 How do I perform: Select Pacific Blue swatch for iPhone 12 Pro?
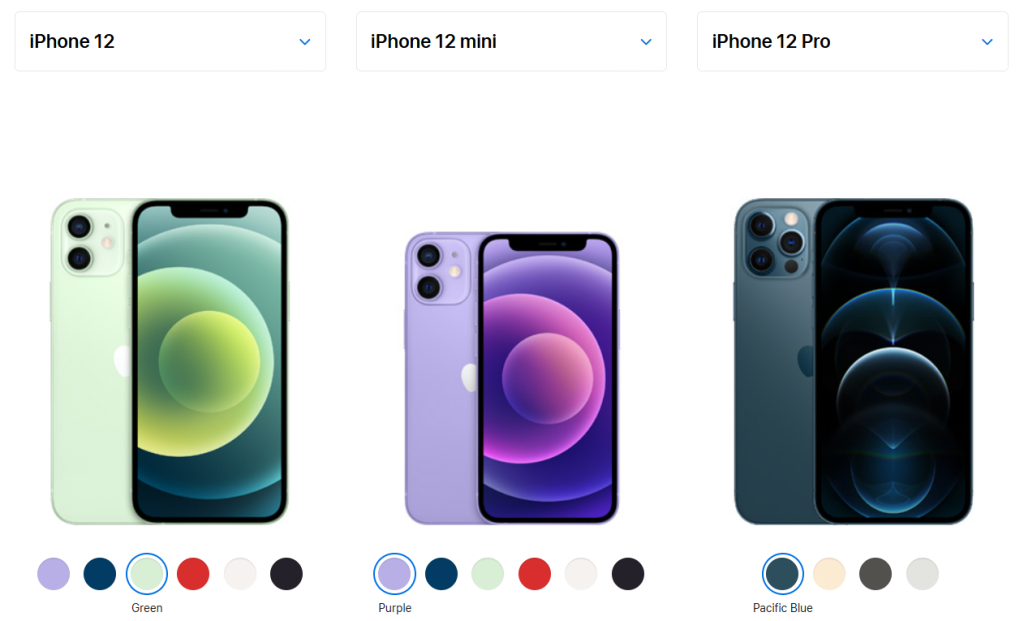point(782,574)
